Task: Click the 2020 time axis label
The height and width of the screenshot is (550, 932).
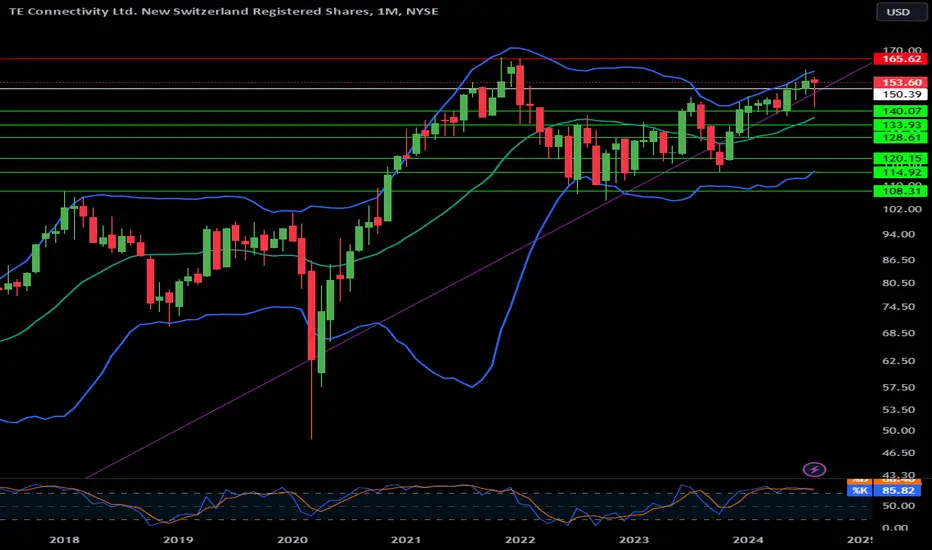Action: (x=292, y=540)
